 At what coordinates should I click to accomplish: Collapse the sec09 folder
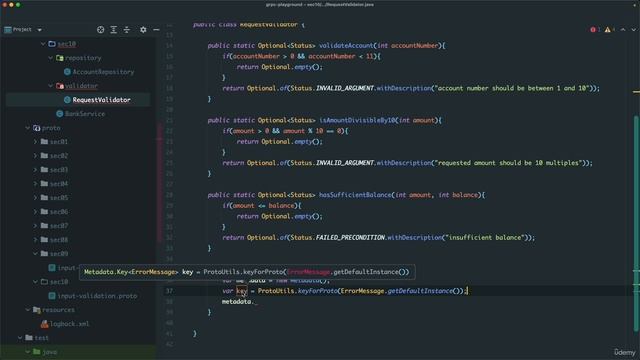tap(35, 253)
